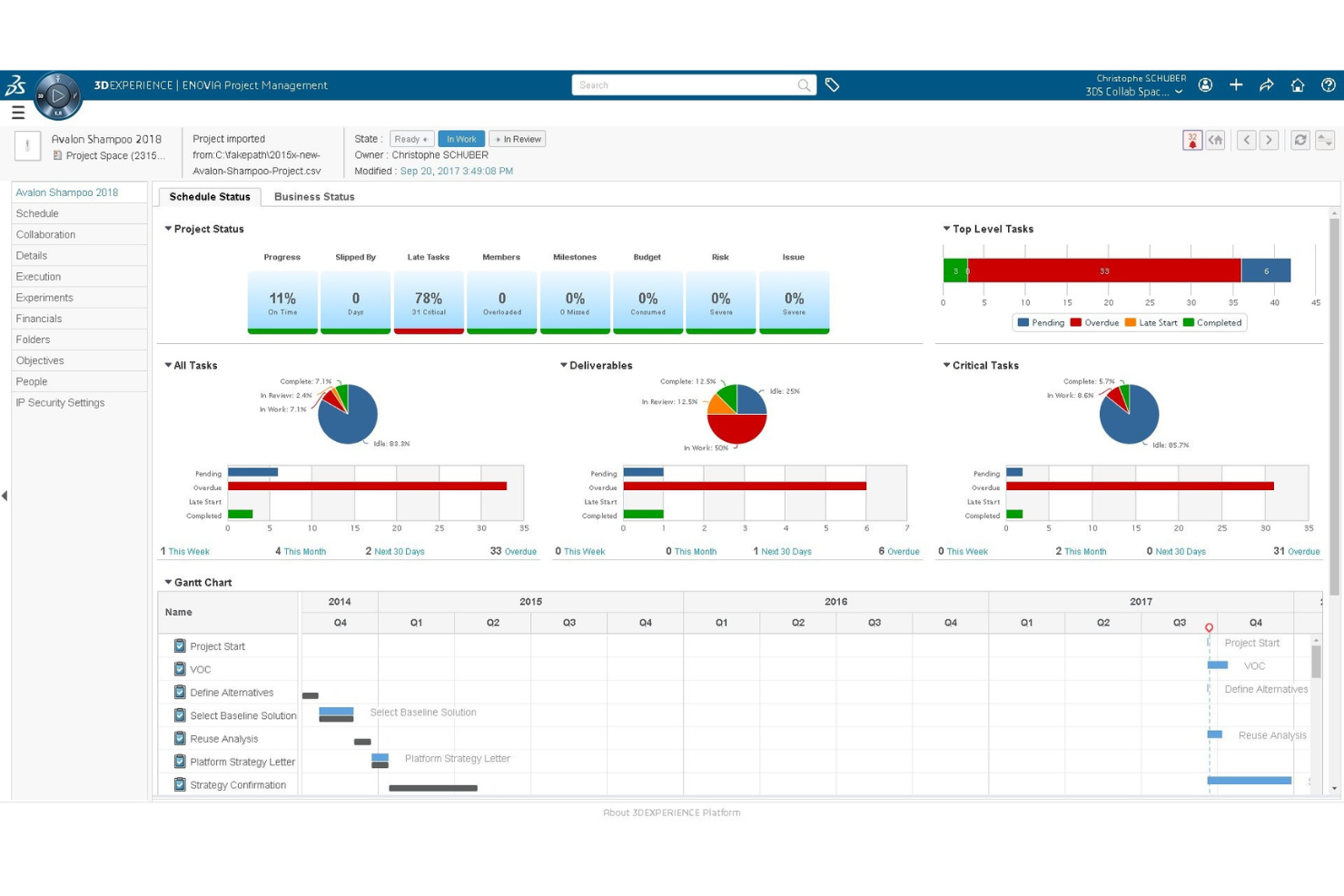
Task: Open the help question mark icon
Action: pyautogui.click(x=1329, y=84)
